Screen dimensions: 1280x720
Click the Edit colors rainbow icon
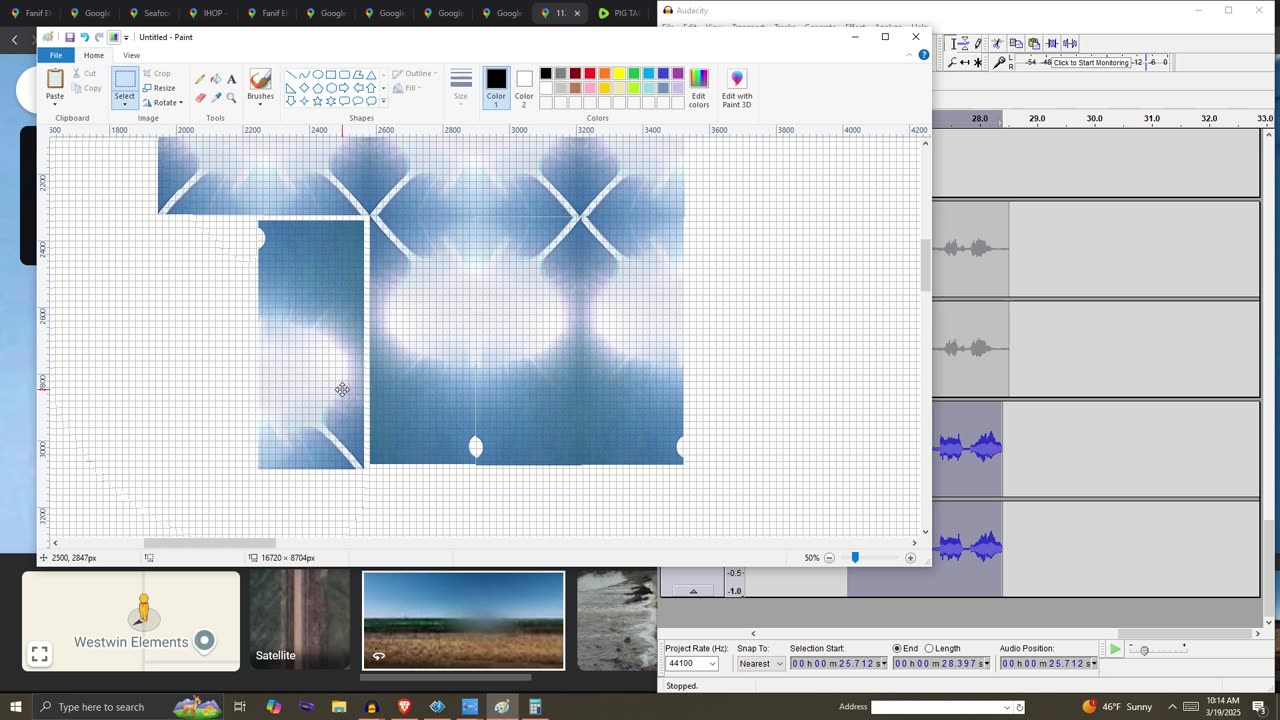(699, 78)
